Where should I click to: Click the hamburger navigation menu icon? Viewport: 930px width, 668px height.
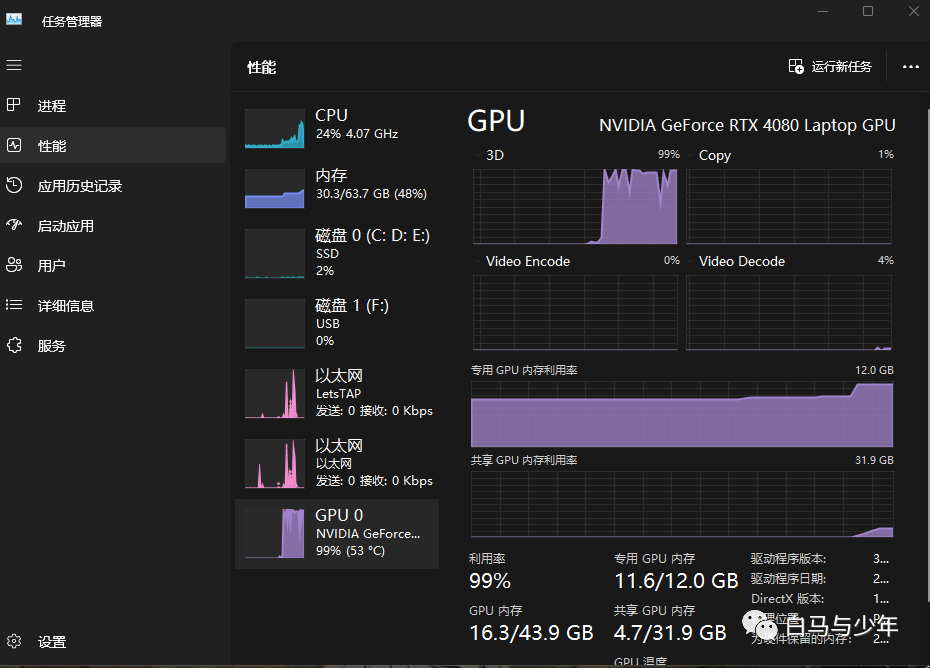[14, 65]
